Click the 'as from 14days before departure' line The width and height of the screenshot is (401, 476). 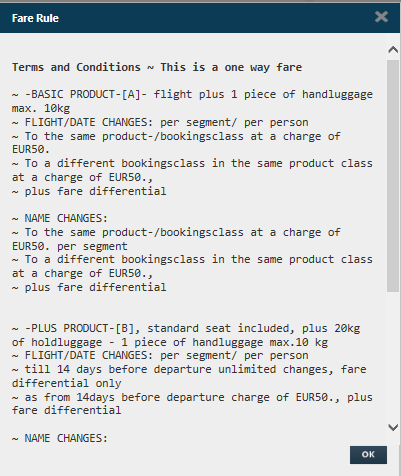pyautogui.click(x=192, y=397)
